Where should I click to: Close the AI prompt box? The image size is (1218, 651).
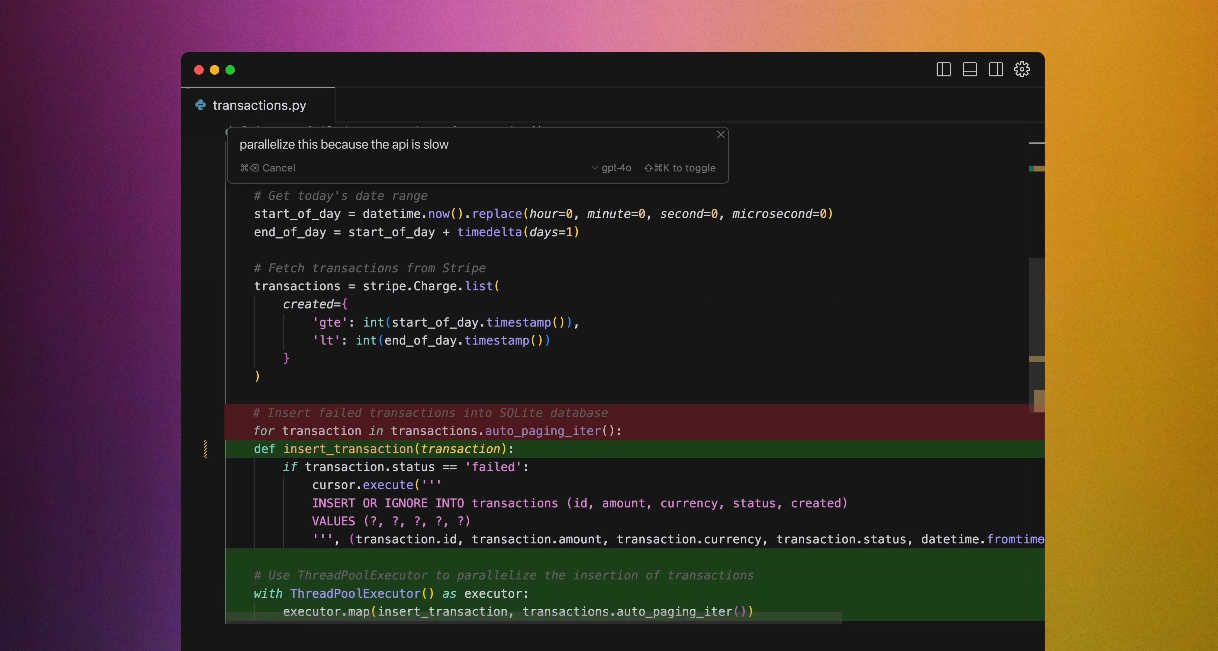(721, 134)
